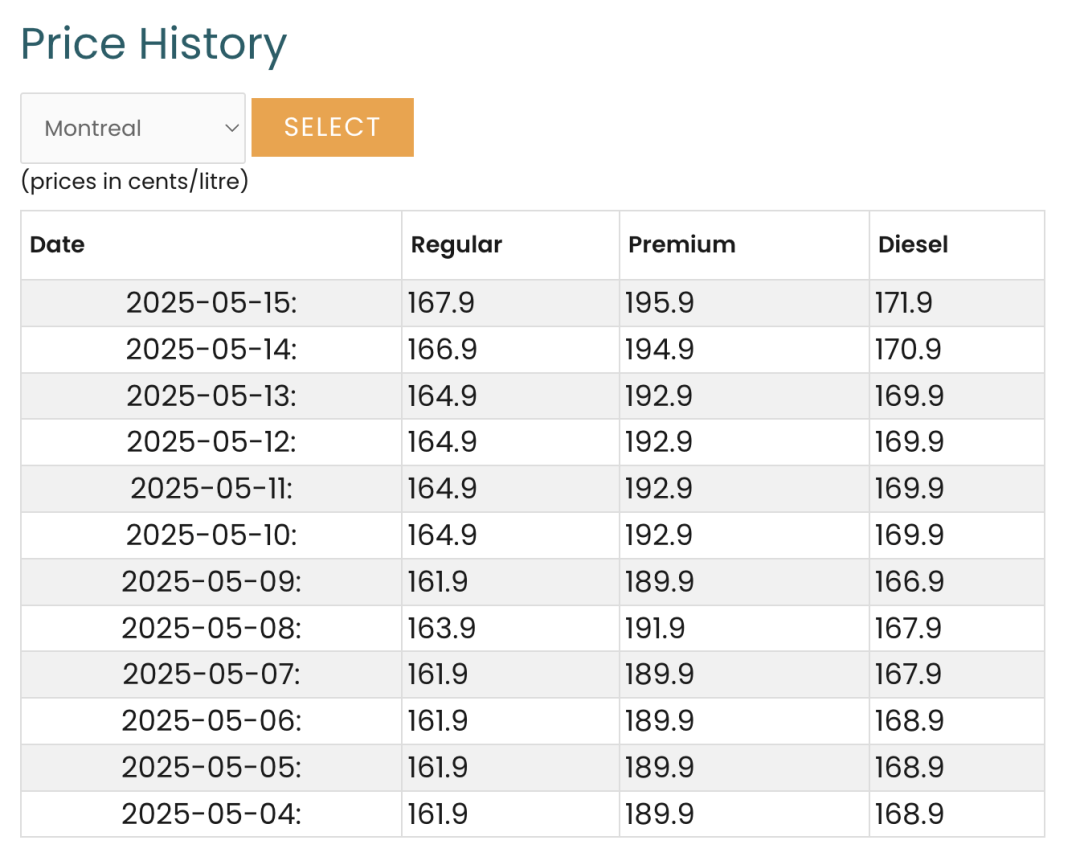The height and width of the screenshot is (865, 1080).
Task: Click Premium price 195.9 on 2025-05-15
Action: [x=660, y=303]
